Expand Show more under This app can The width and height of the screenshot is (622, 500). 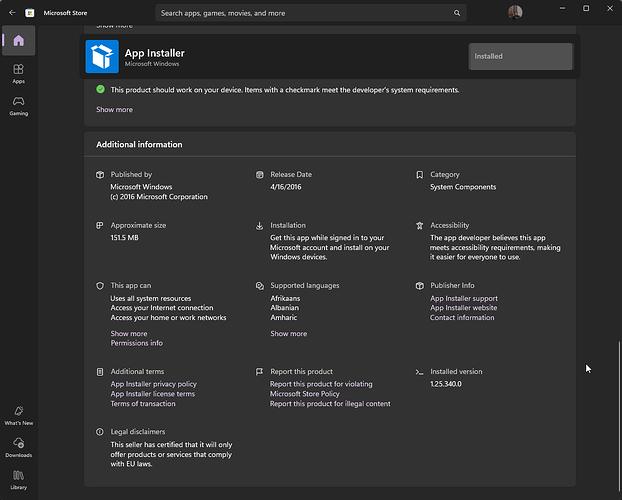pyautogui.click(x=129, y=334)
